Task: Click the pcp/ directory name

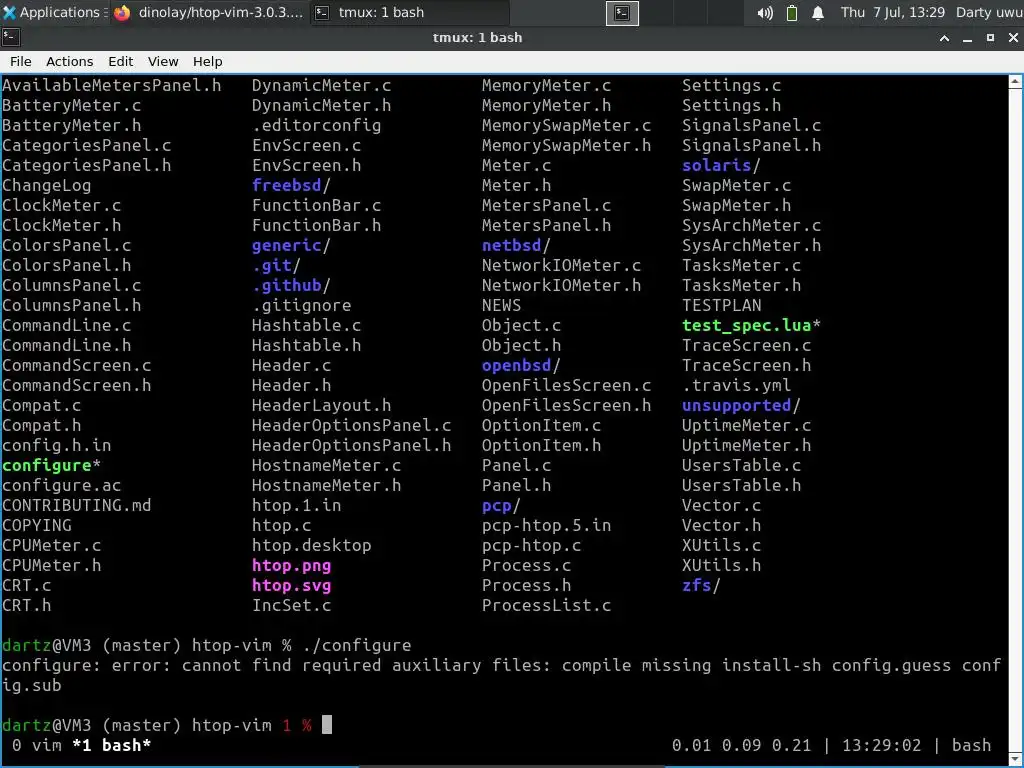Action: 501,505
